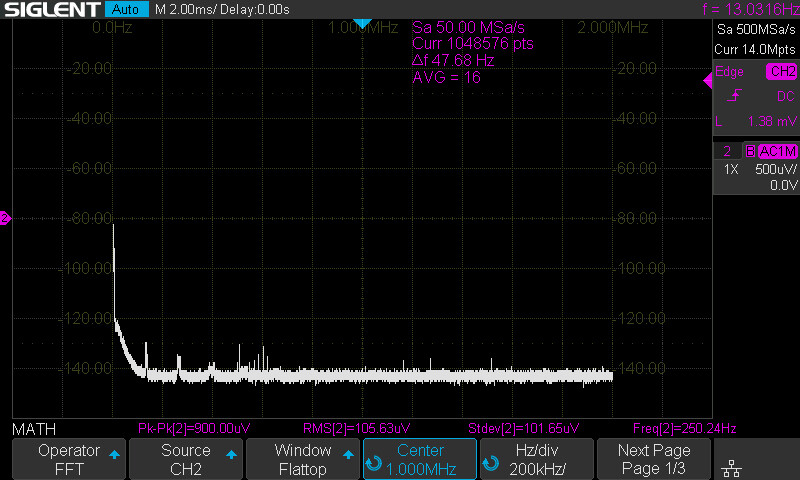The width and height of the screenshot is (800, 480).
Task: Click the network LAN status icon
Action: point(732,468)
